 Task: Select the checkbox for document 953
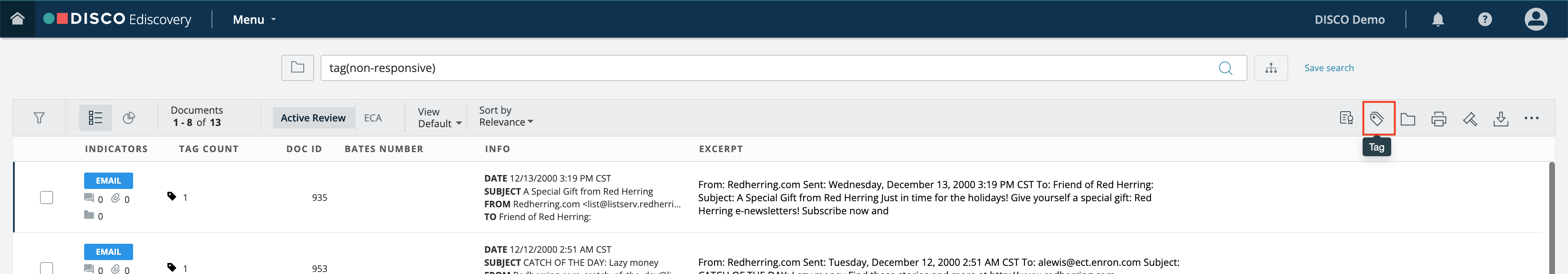click(46, 268)
